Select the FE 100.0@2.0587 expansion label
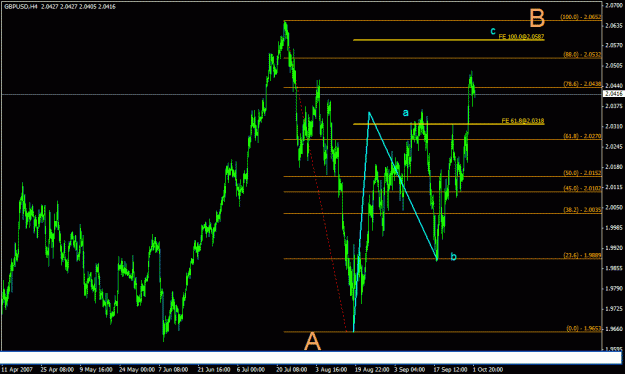Screen dimensions: 625x374 pyautogui.click(x=521, y=37)
